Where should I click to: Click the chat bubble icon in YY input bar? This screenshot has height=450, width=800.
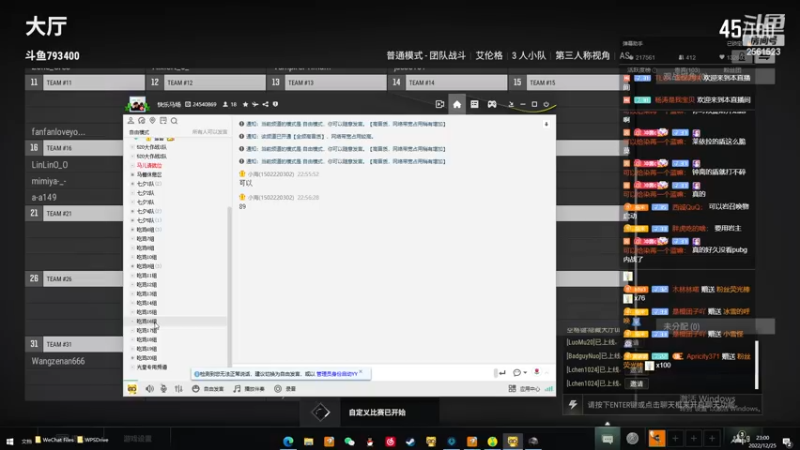coord(517,373)
